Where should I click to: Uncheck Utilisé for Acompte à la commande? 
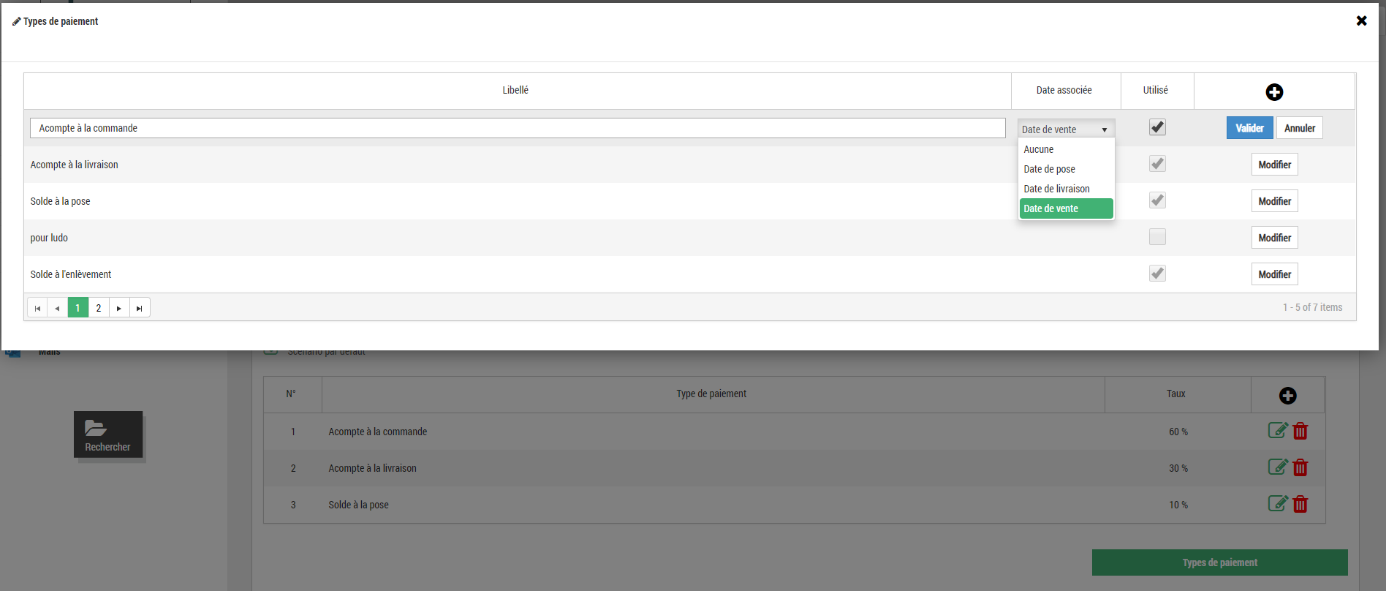pos(1157,128)
